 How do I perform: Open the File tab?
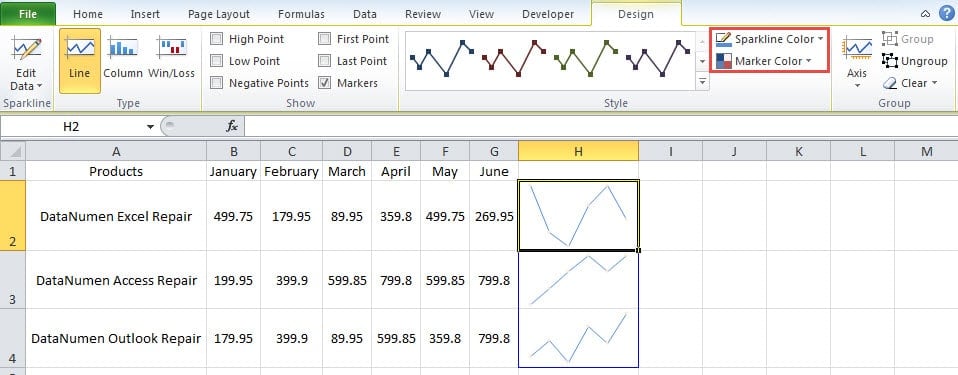pyautogui.click(x=28, y=14)
